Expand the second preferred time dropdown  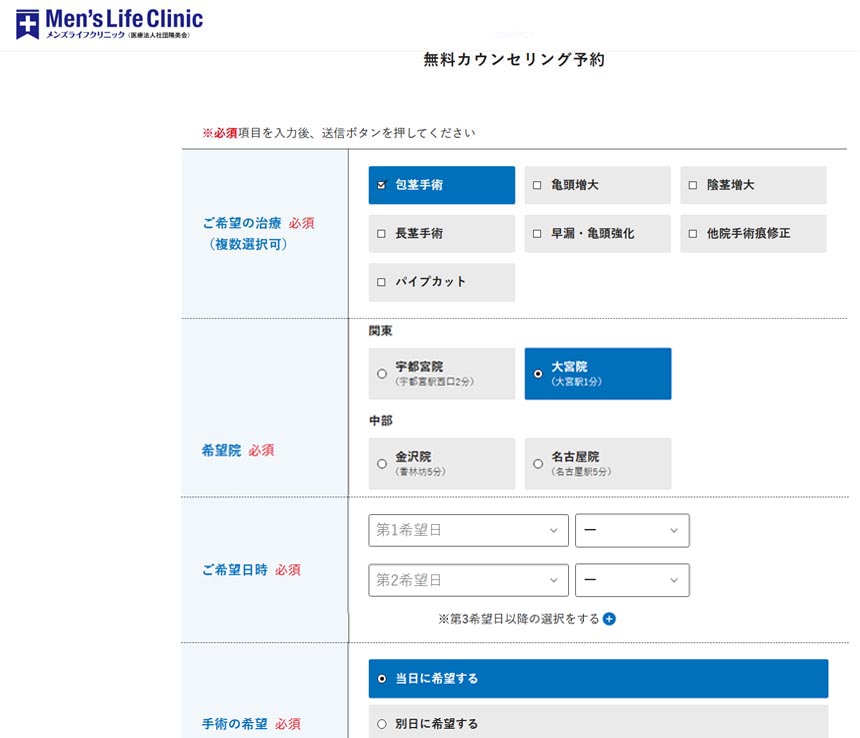point(631,580)
